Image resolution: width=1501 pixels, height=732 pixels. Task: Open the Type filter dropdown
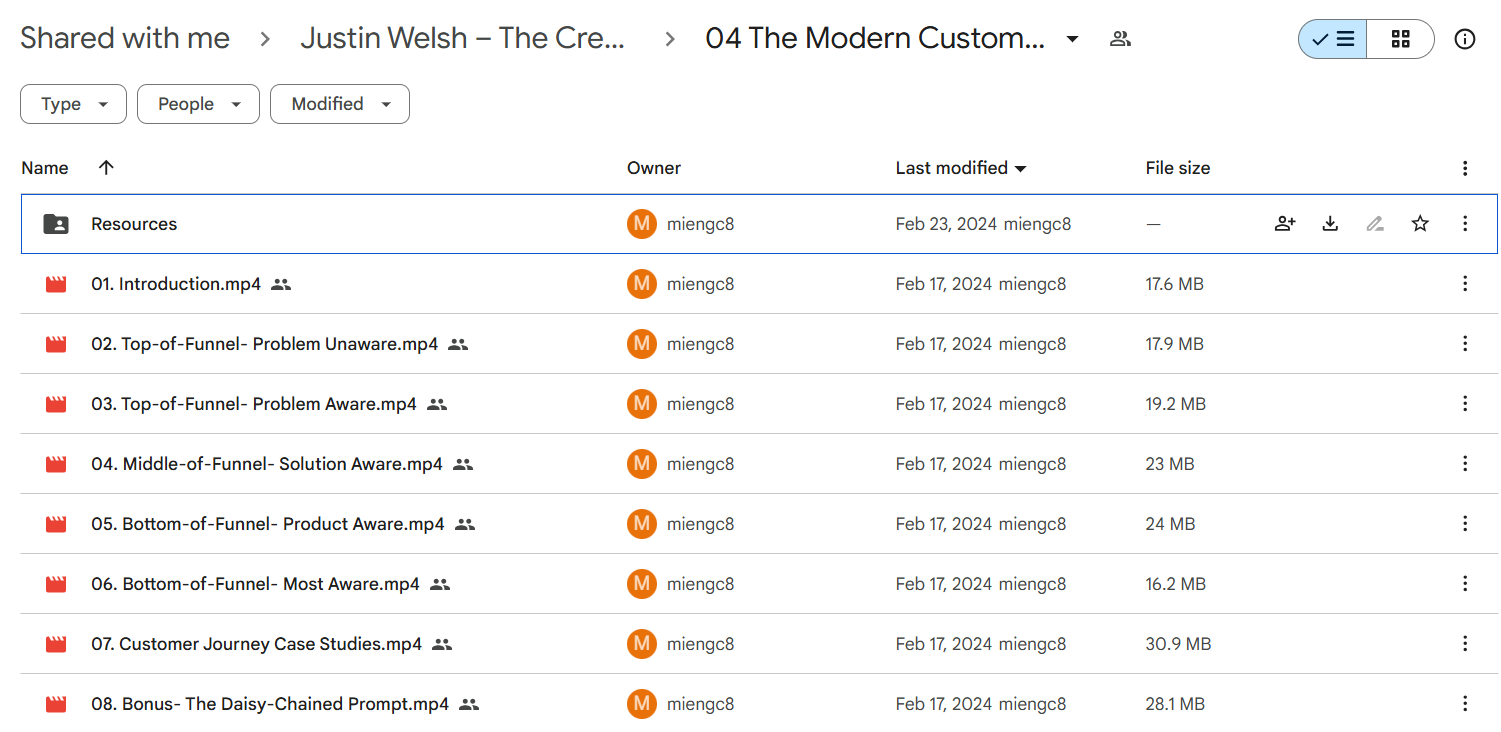(x=73, y=104)
